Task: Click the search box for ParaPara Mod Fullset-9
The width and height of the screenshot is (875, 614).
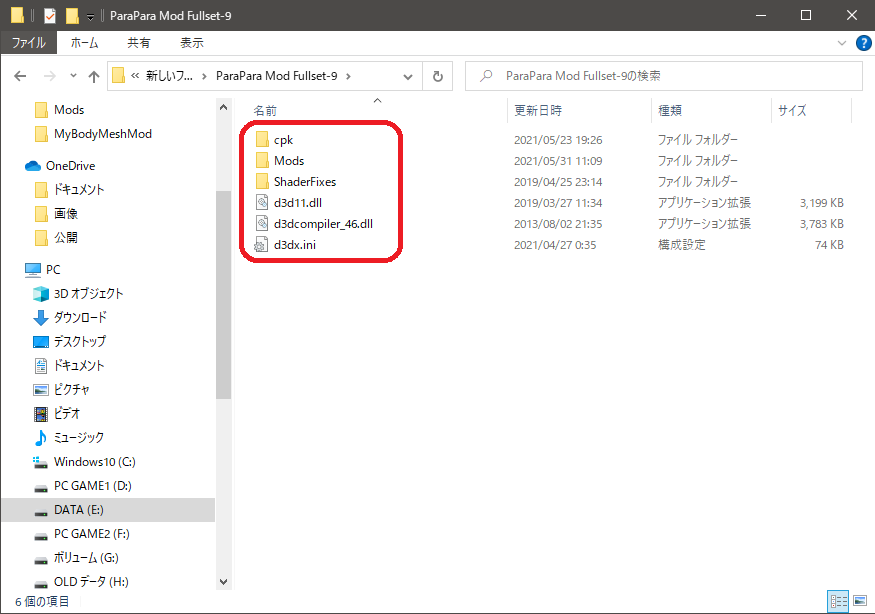Action: tap(664, 76)
